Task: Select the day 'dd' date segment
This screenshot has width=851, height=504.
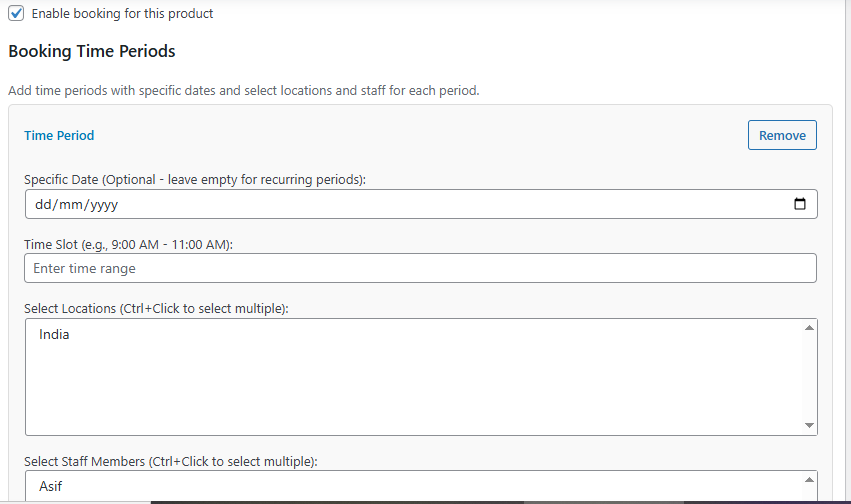Action: click(43, 204)
